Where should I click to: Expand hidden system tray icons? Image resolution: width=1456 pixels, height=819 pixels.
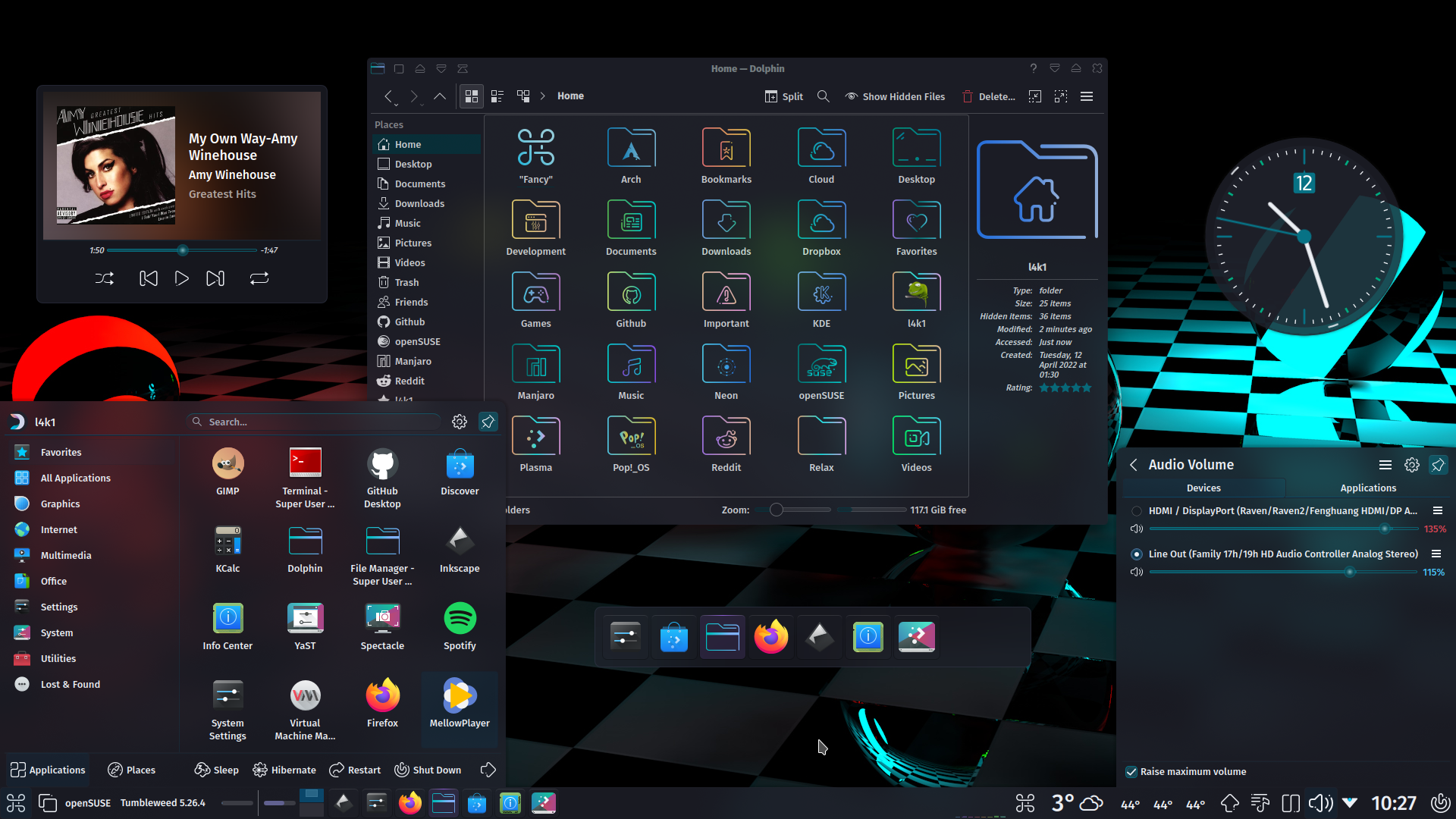[1348, 802]
